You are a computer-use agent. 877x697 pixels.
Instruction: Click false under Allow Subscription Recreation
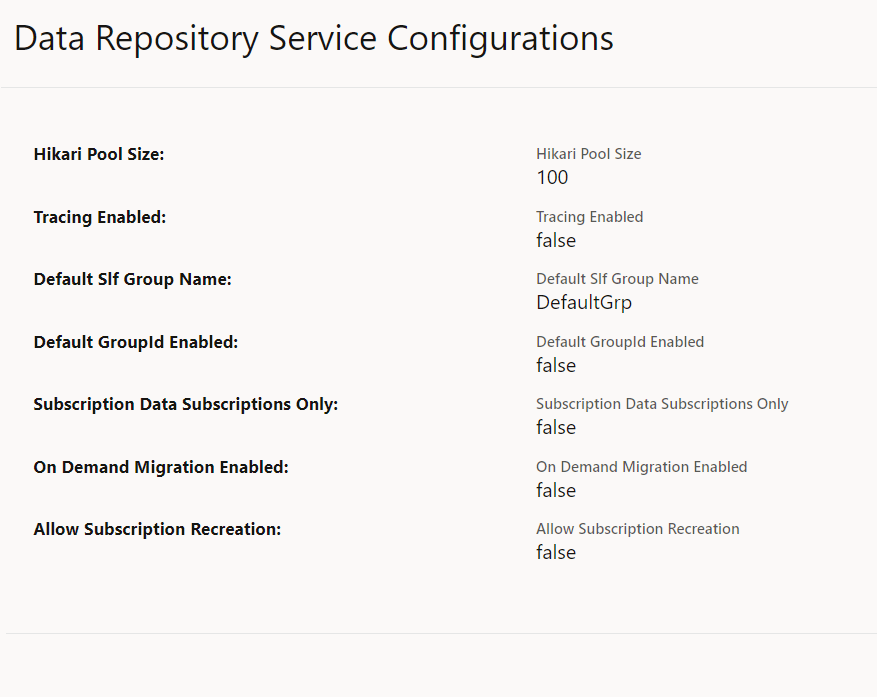[555, 553]
